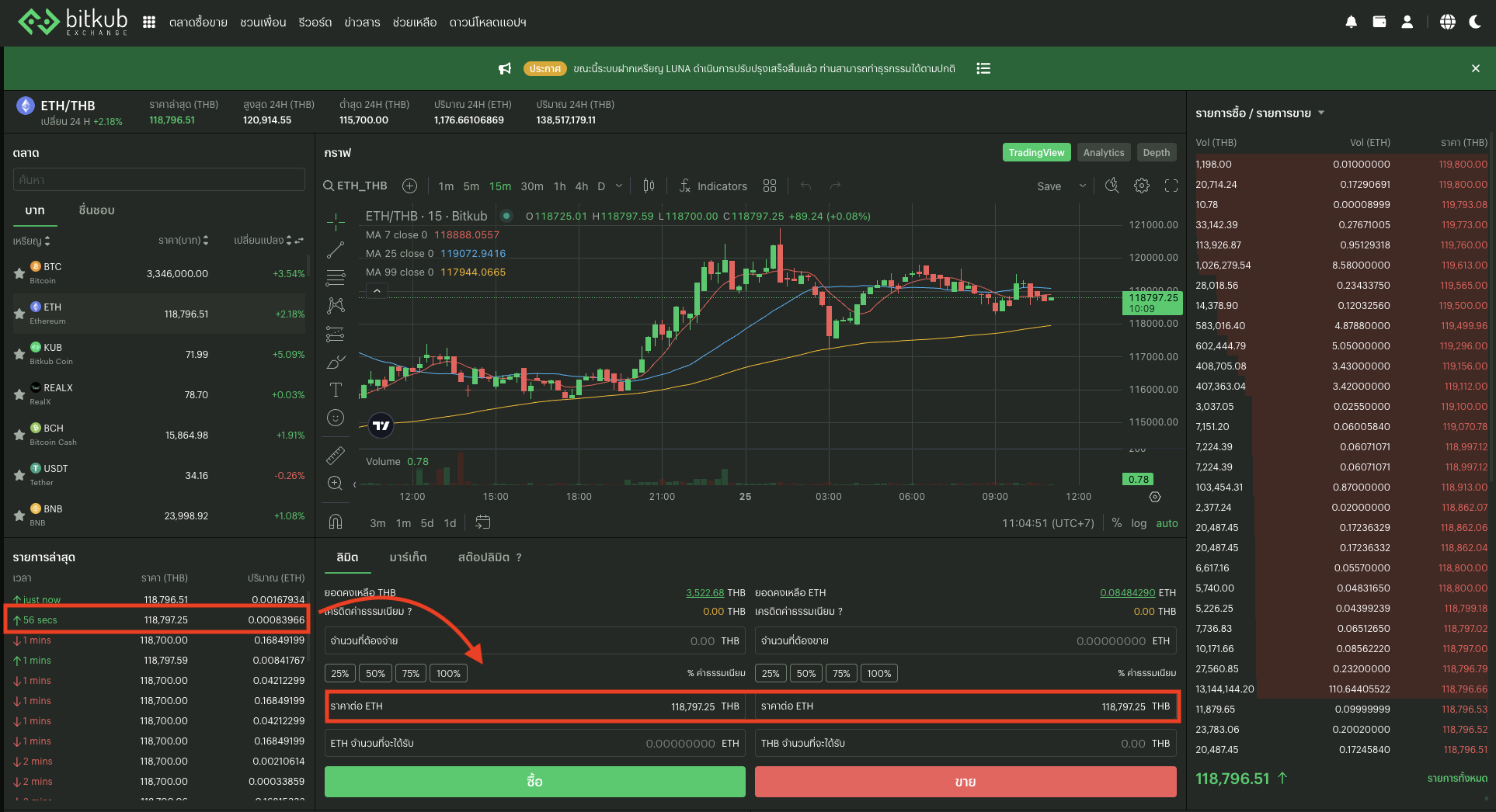
Task: Select the brush drawing tool
Action: pos(336,363)
